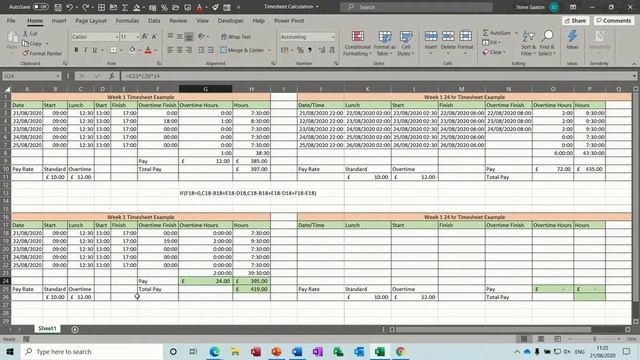This screenshot has width=640, height=360.
Task: Apply the Percent Style
Action: click(300, 50)
